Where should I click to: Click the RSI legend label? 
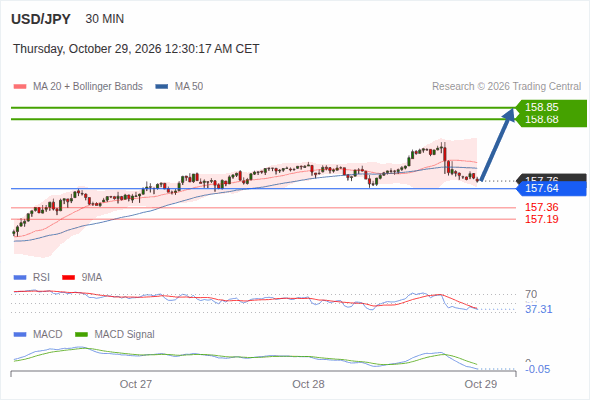click(41, 277)
